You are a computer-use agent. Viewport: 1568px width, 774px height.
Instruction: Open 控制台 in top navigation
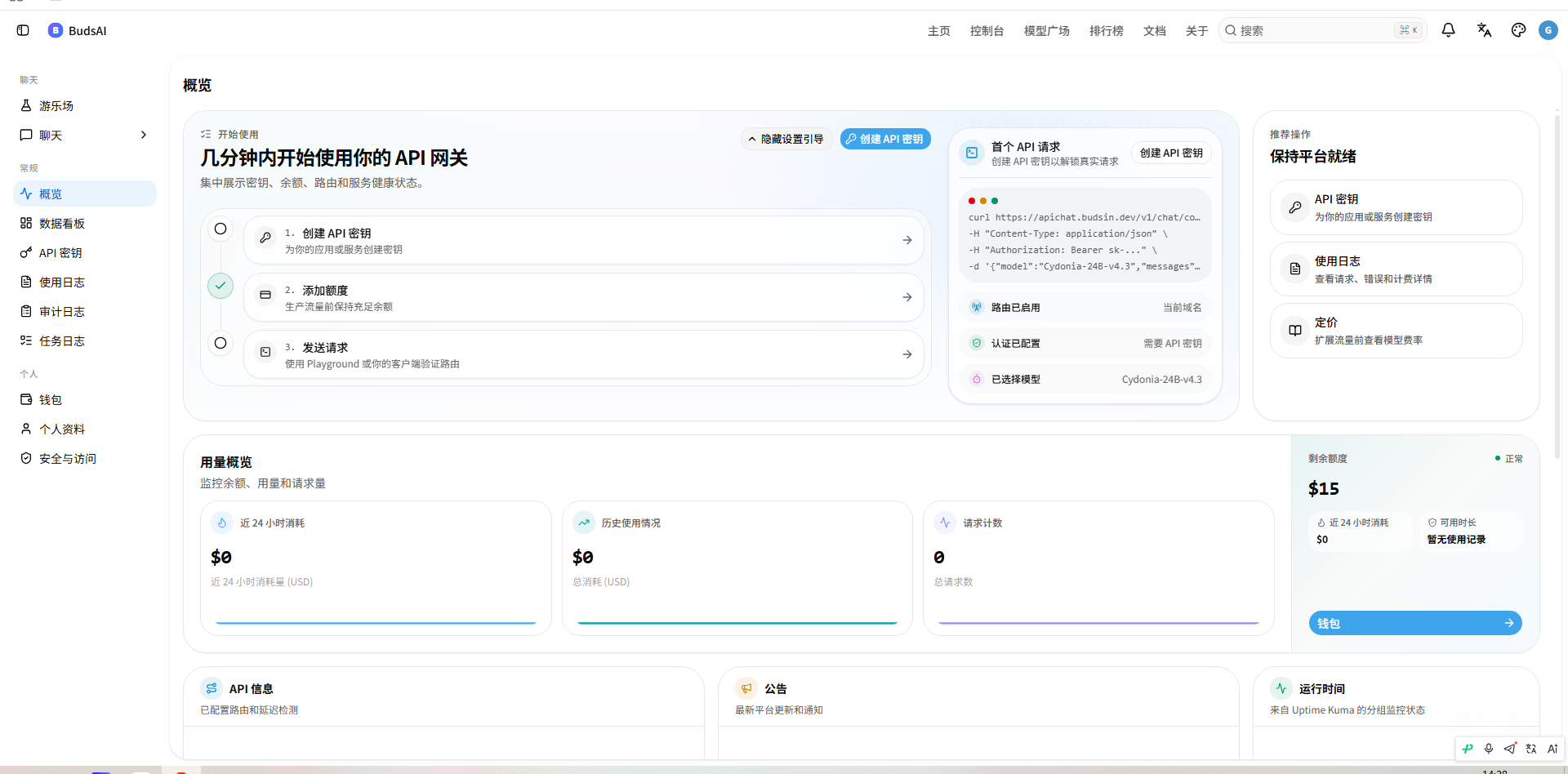click(x=987, y=30)
